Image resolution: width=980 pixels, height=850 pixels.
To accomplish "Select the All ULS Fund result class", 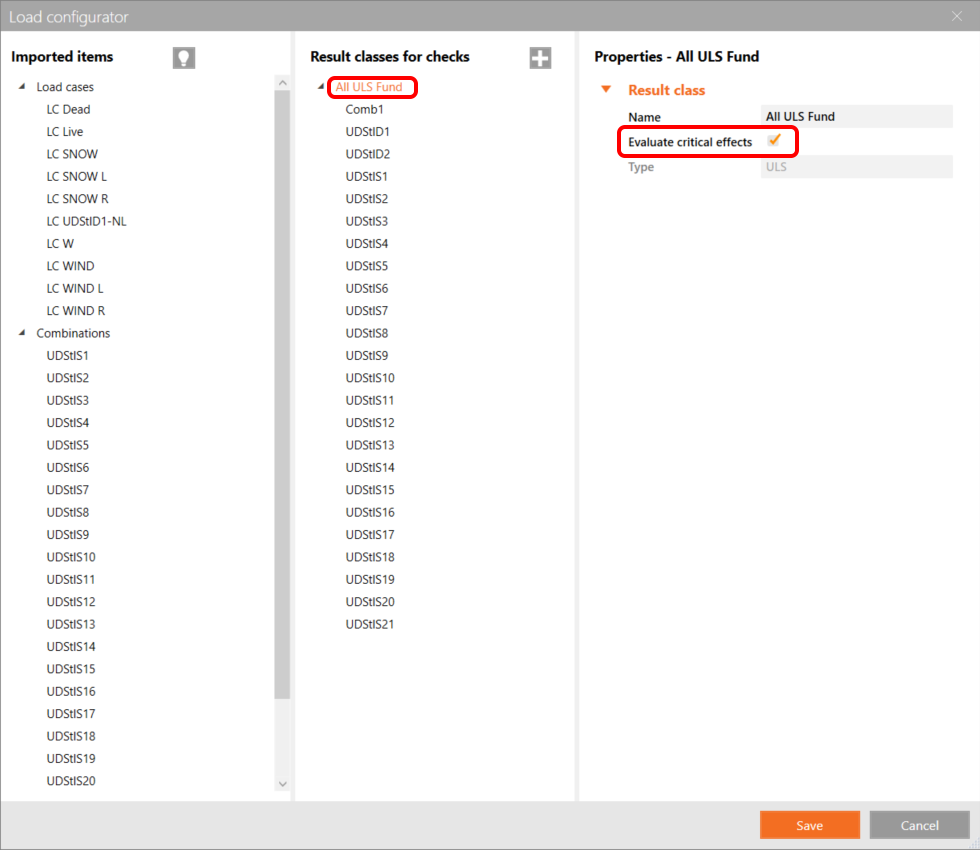I will 372,87.
